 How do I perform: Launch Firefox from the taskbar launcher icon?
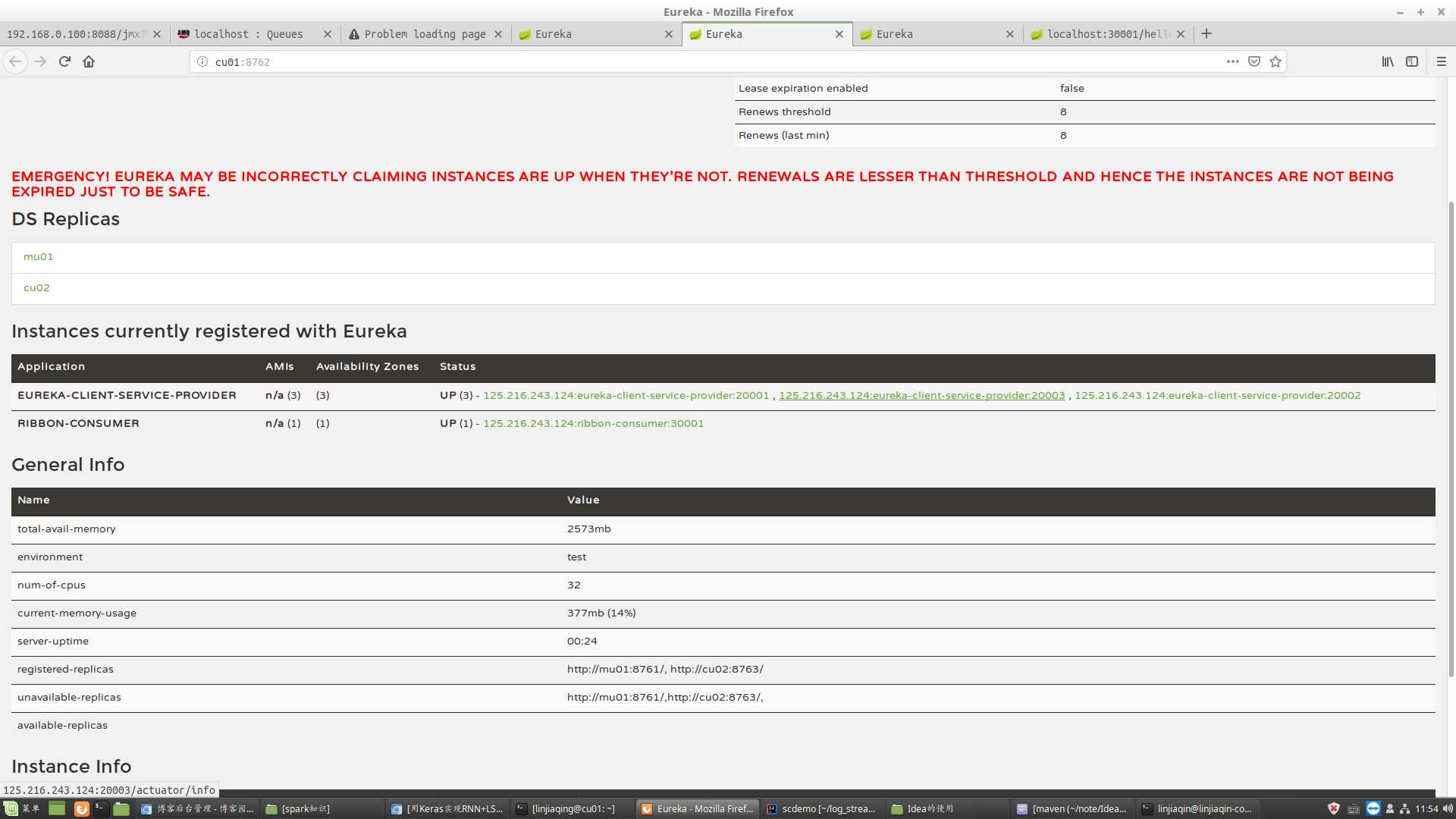point(81,809)
